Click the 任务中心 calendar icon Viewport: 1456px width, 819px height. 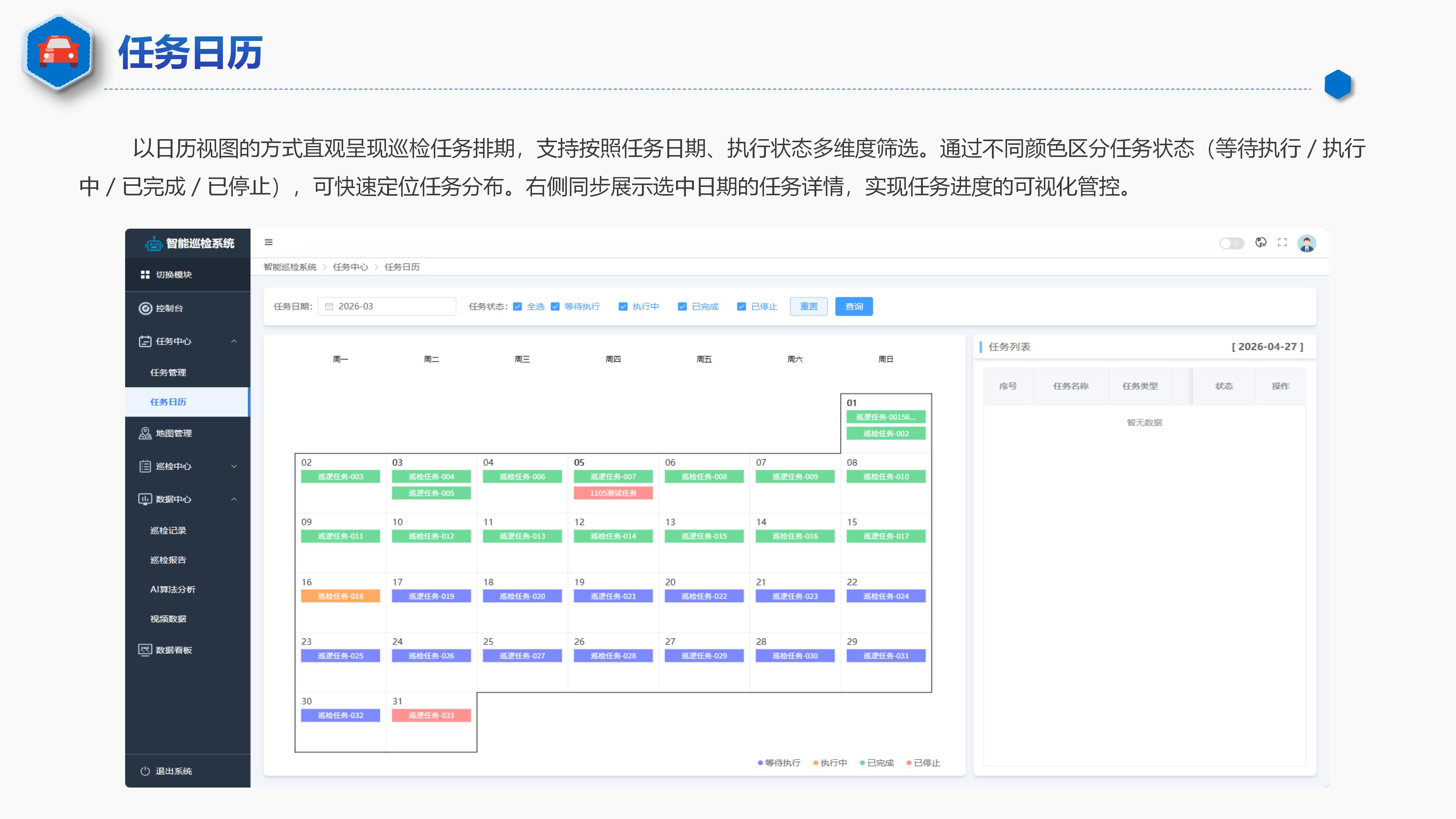[x=145, y=341]
